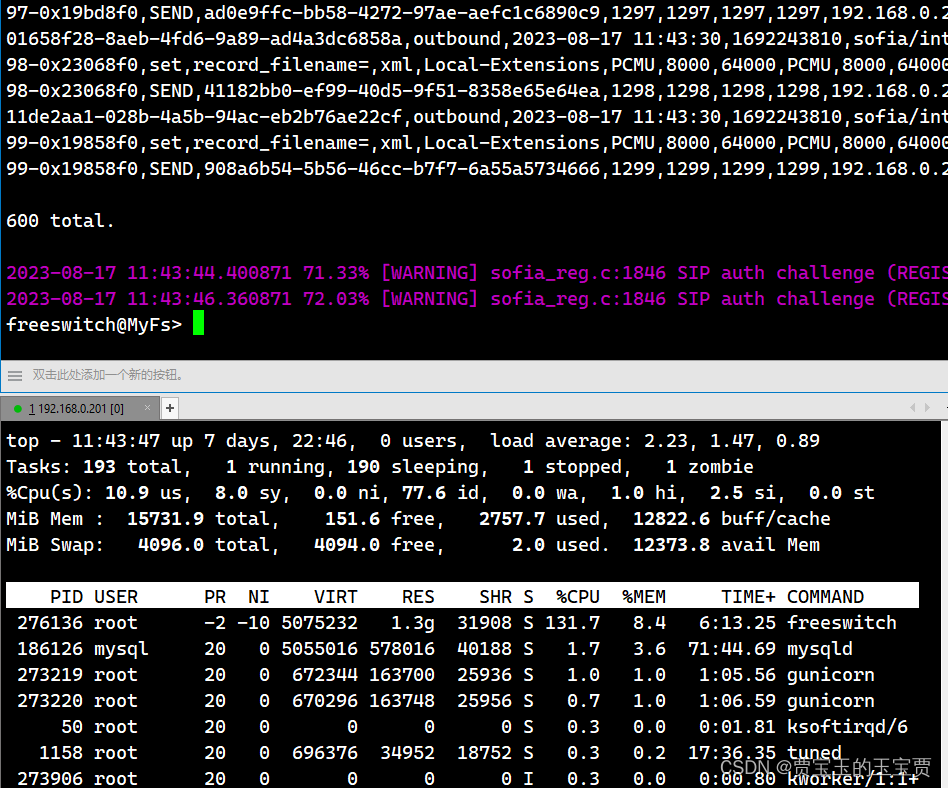Click the 98-0x23068f0,set,record_filename line
The image size is (948, 788).
pos(477,65)
